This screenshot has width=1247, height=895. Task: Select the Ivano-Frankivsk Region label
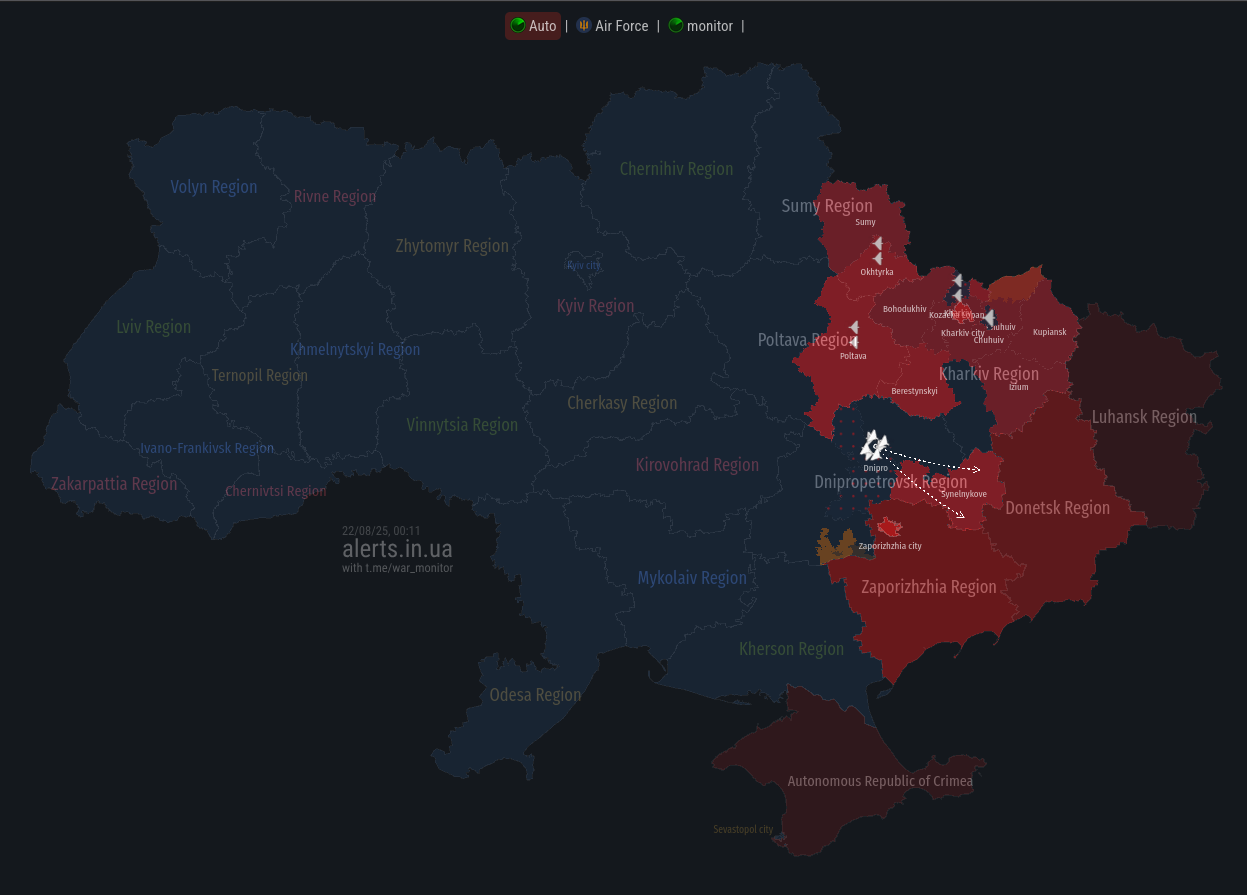pos(207,448)
